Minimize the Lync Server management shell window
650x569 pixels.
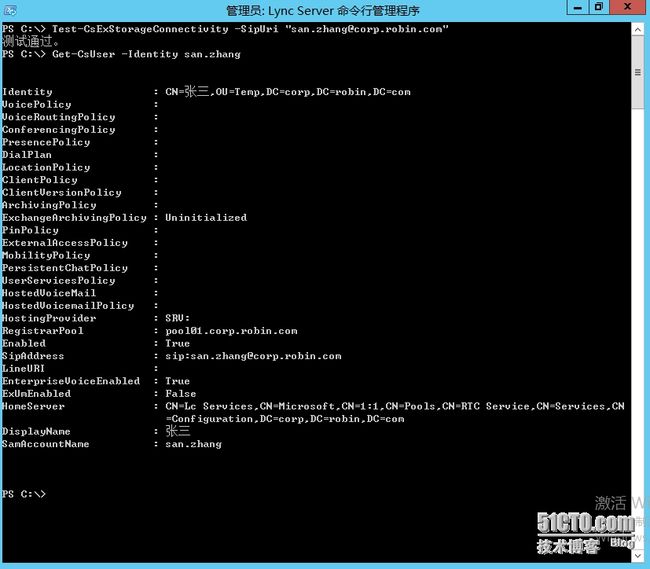pos(578,7)
